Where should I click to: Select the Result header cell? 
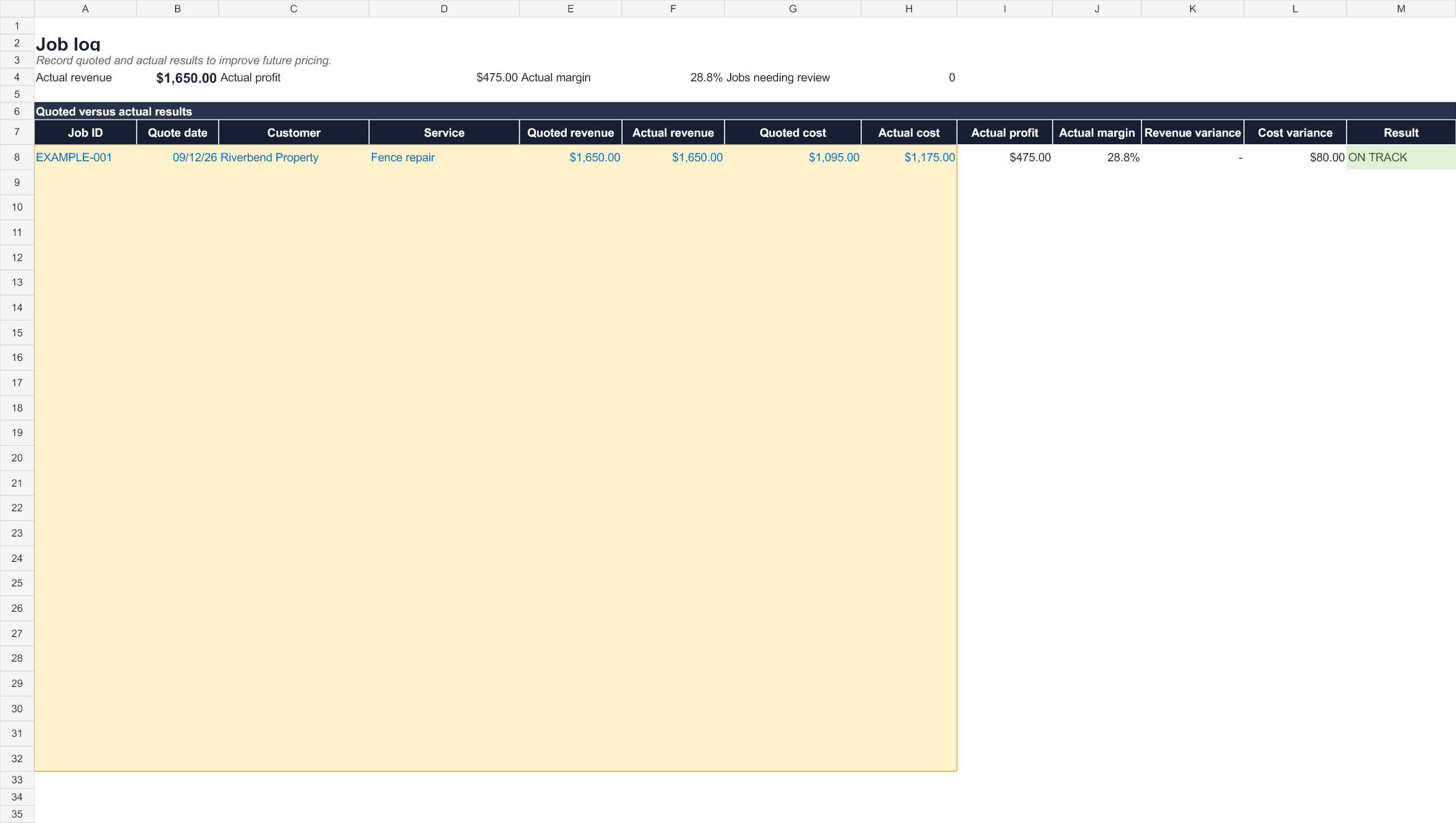pos(1401,133)
